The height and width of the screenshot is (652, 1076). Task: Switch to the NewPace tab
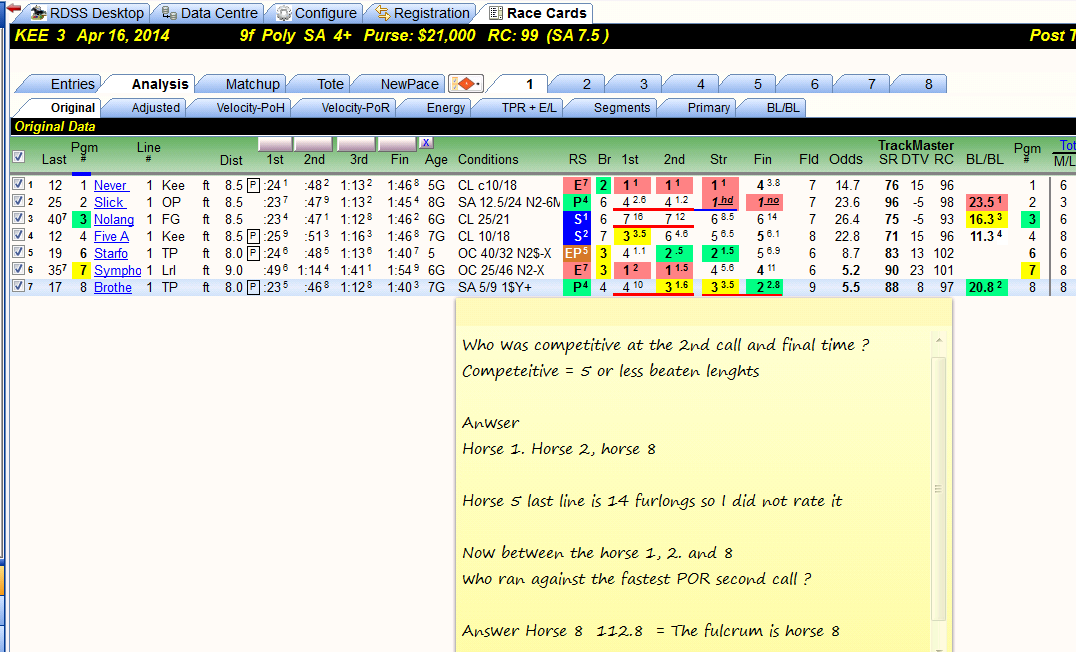pos(409,84)
